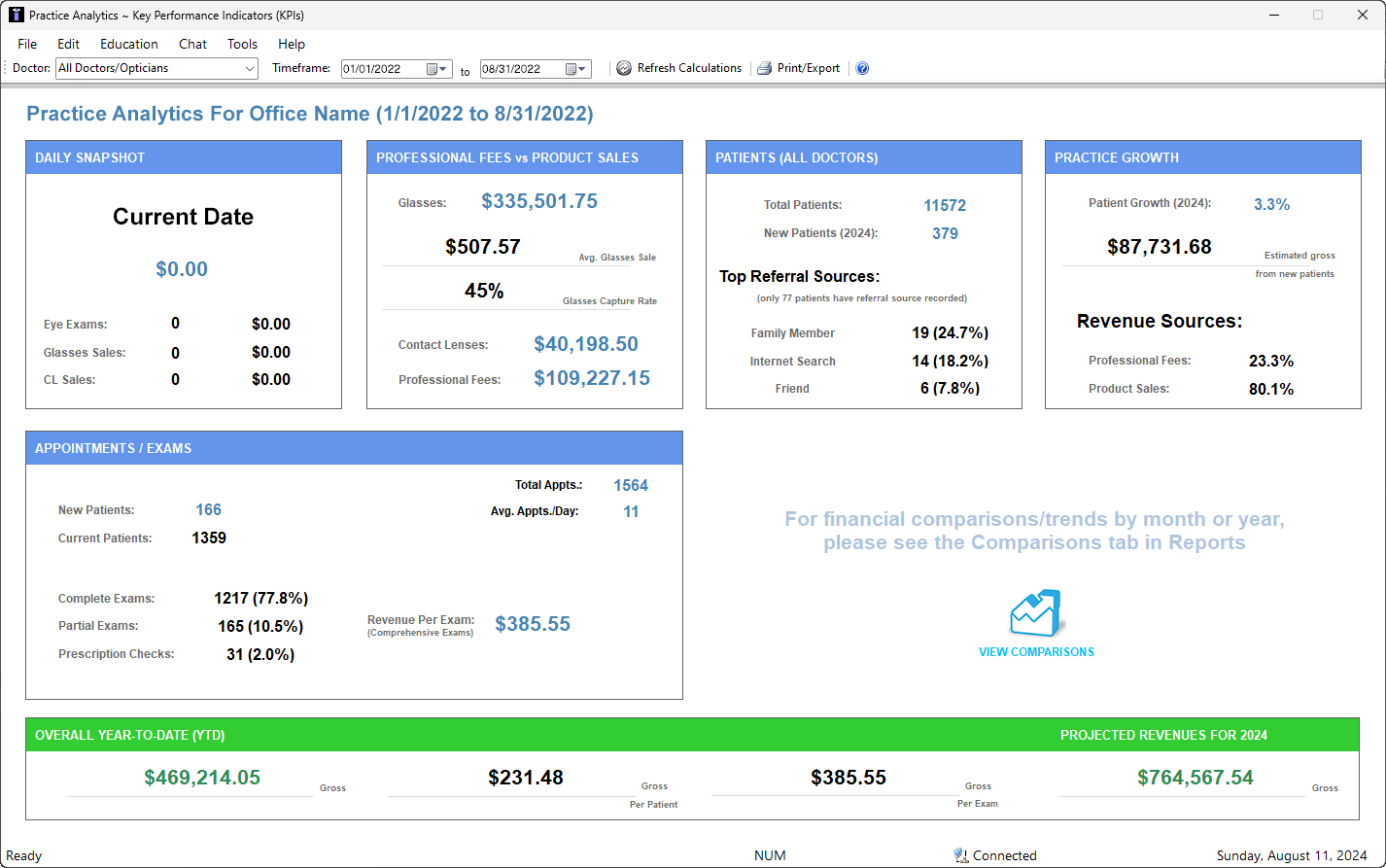Click the Practice Analytics app icon in title bar
Viewport: 1386px width, 868px height.
tap(16, 16)
